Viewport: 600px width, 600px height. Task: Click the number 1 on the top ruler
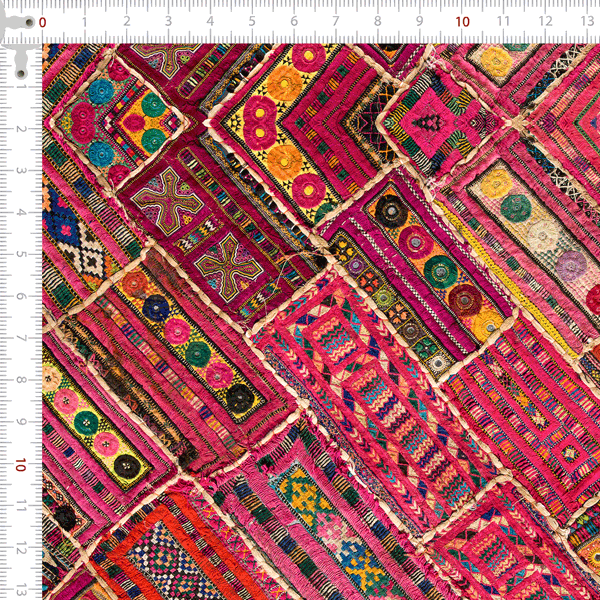tap(85, 21)
